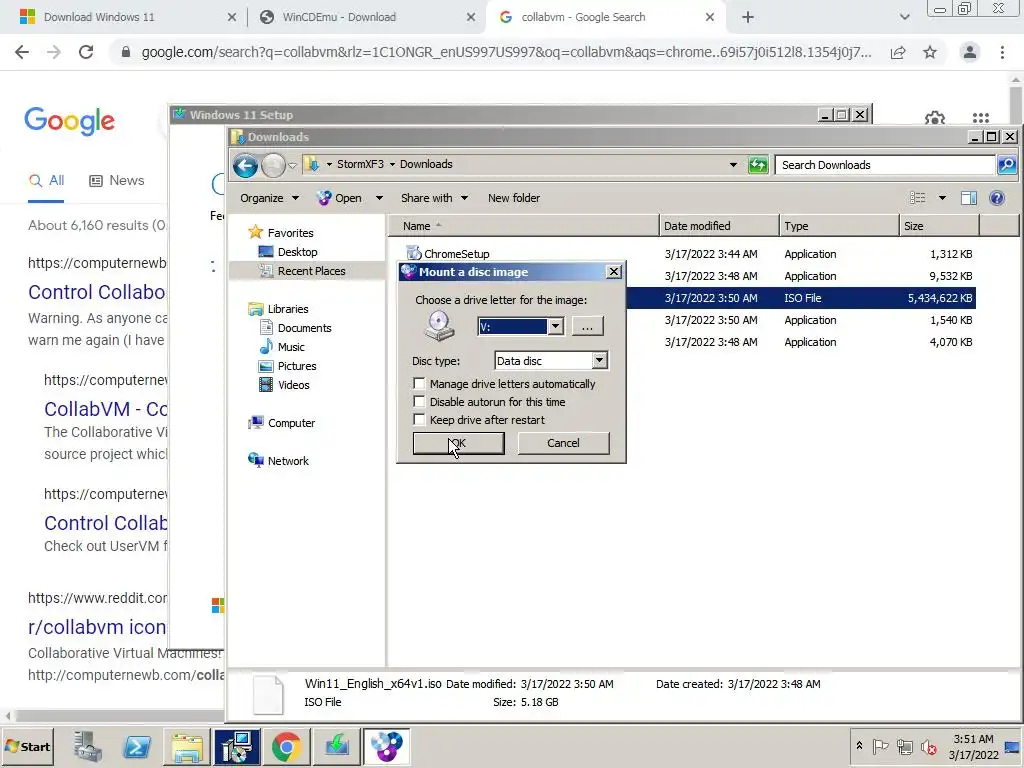Image resolution: width=1024 pixels, height=768 pixels.
Task: Click the Explorer back arrow button
Action: pos(246,165)
